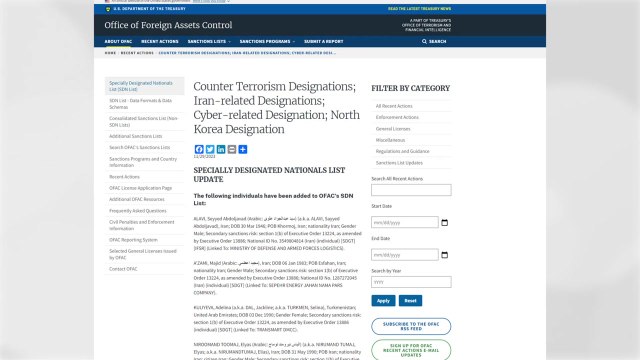The height and width of the screenshot is (360, 640).
Task: Focus the Search All Recent Actions field
Action: [x=411, y=190]
